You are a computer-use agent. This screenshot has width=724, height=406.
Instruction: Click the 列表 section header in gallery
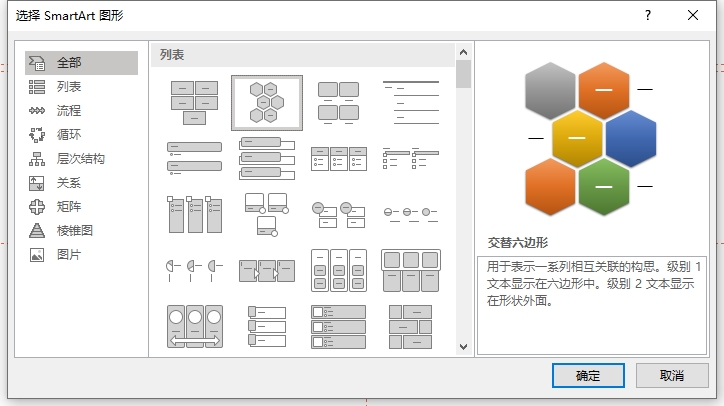point(303,55)
